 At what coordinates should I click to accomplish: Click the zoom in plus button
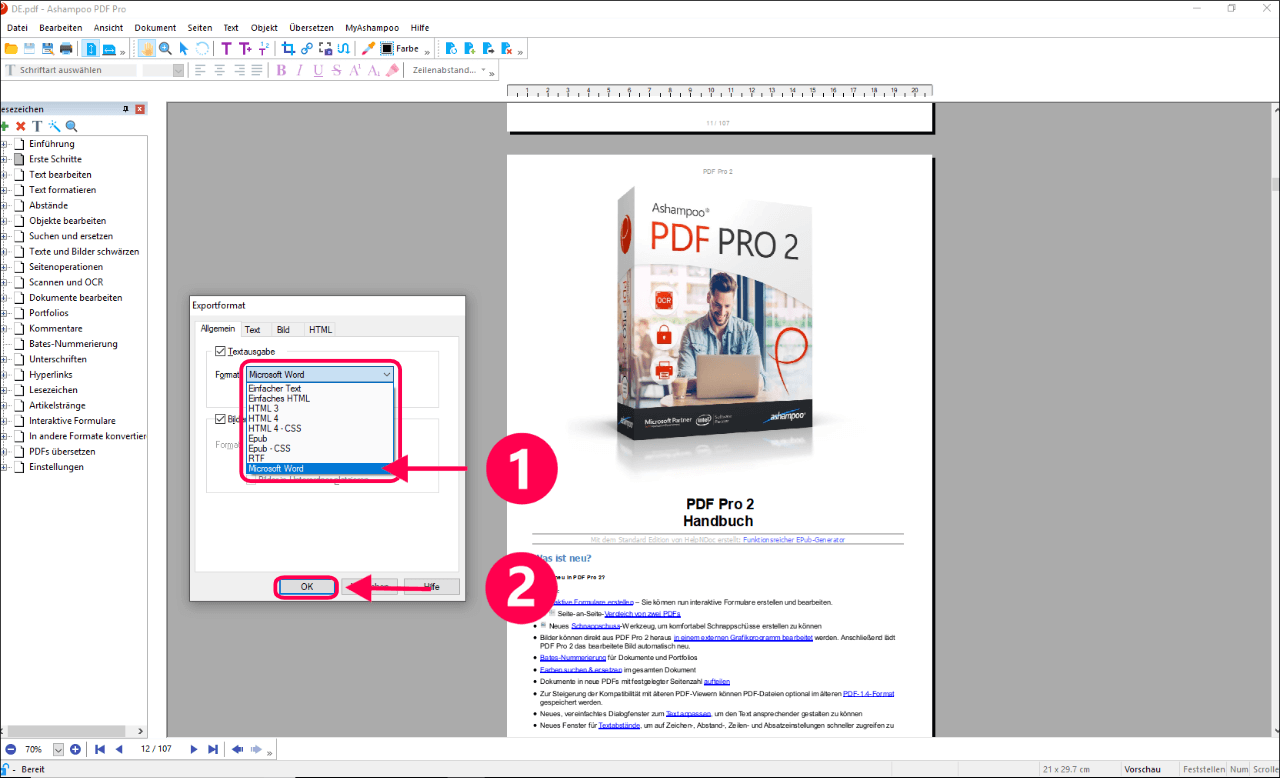point(76,749)
